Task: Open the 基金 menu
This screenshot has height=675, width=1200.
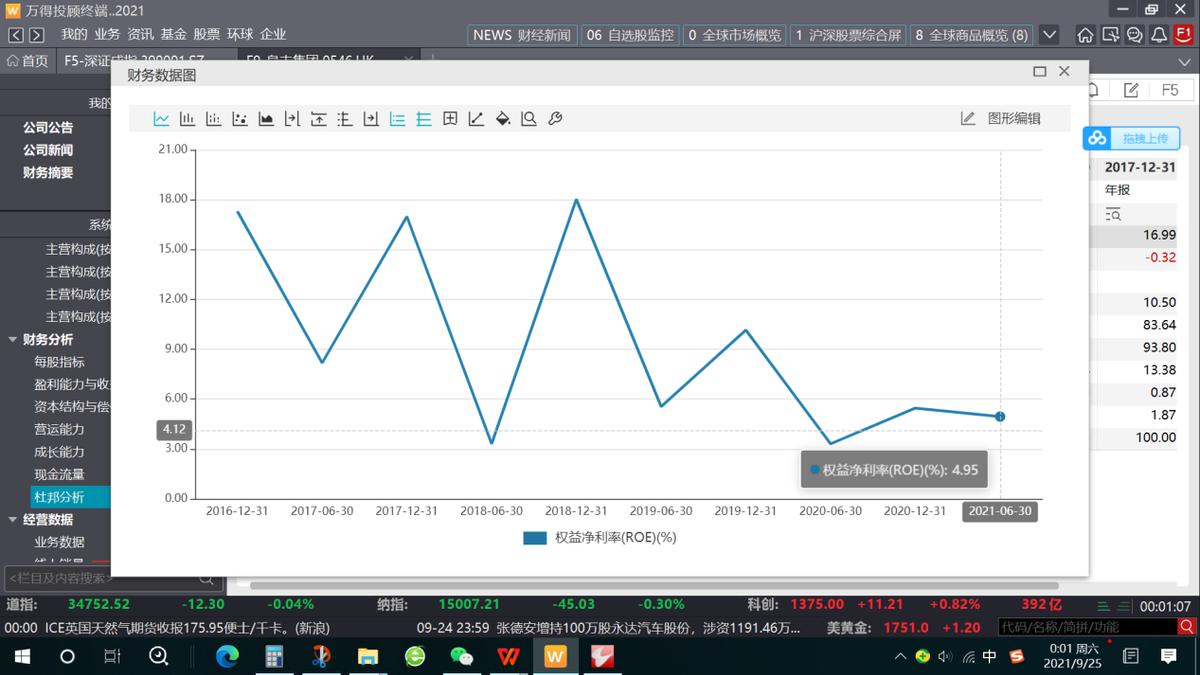Action: click(x=173, y=35)
